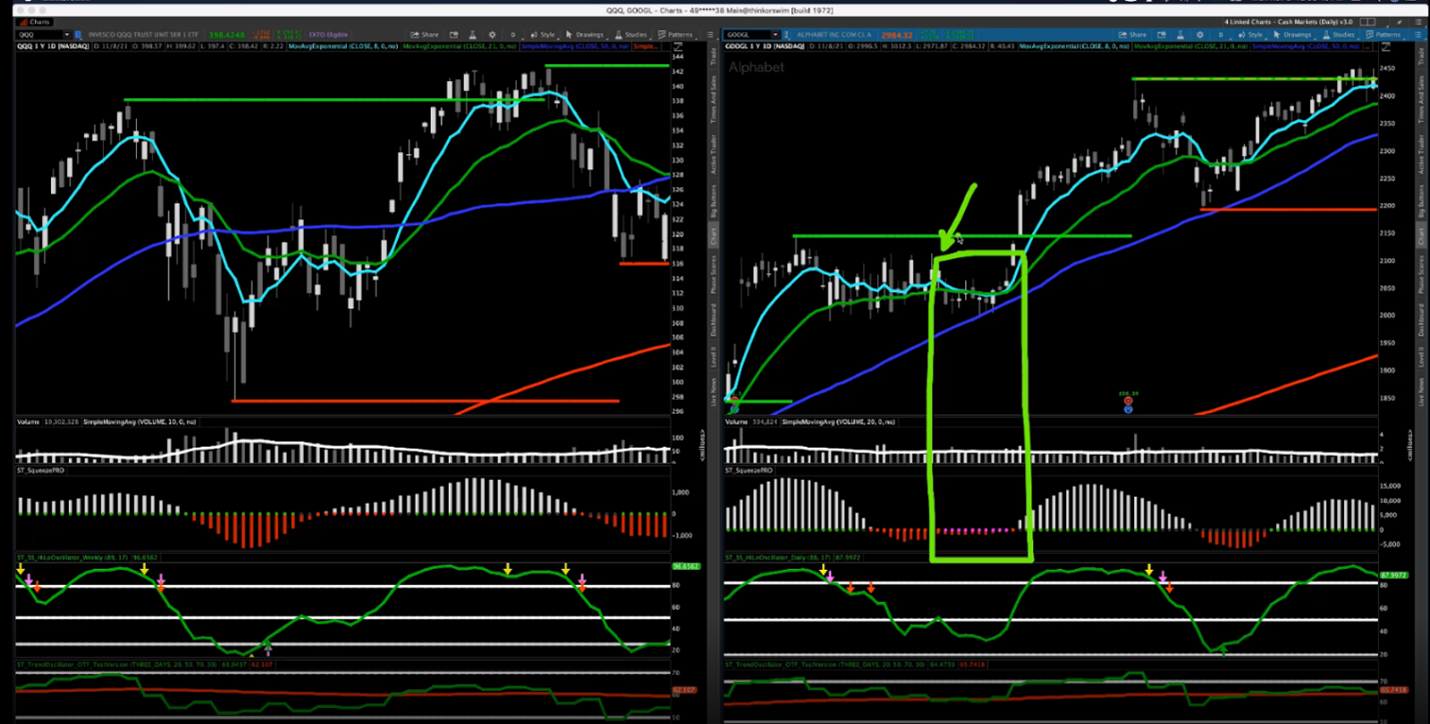Image resolution: width=1430 pixels, height=724 pixels.
Task: Open the Live News side panel
Action: click(1420, 385)
